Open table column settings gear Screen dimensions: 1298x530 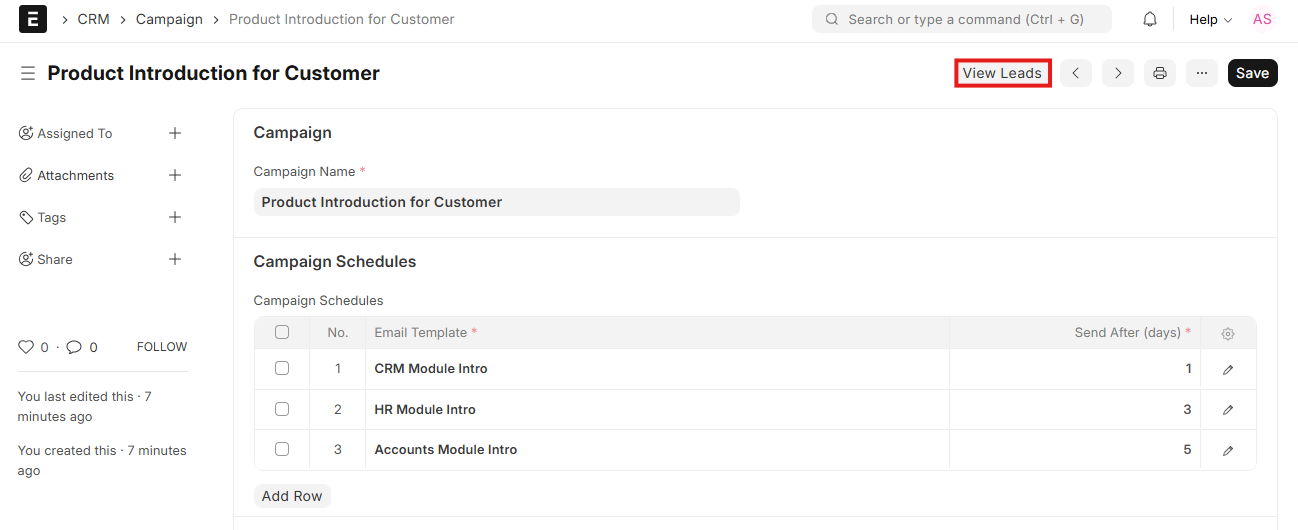1228,333
